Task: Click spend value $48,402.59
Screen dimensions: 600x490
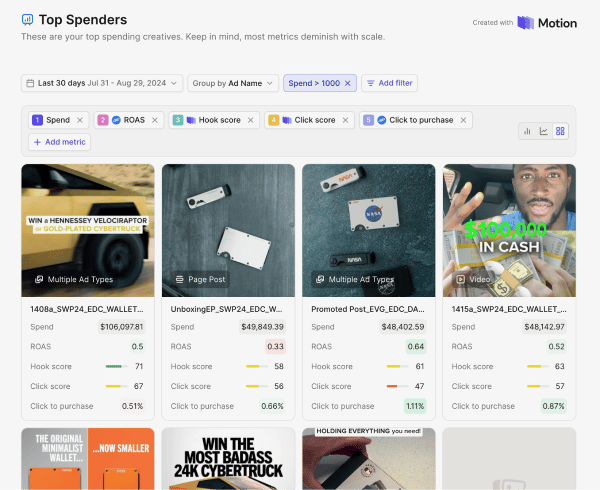Action: (x=403, y=327)
